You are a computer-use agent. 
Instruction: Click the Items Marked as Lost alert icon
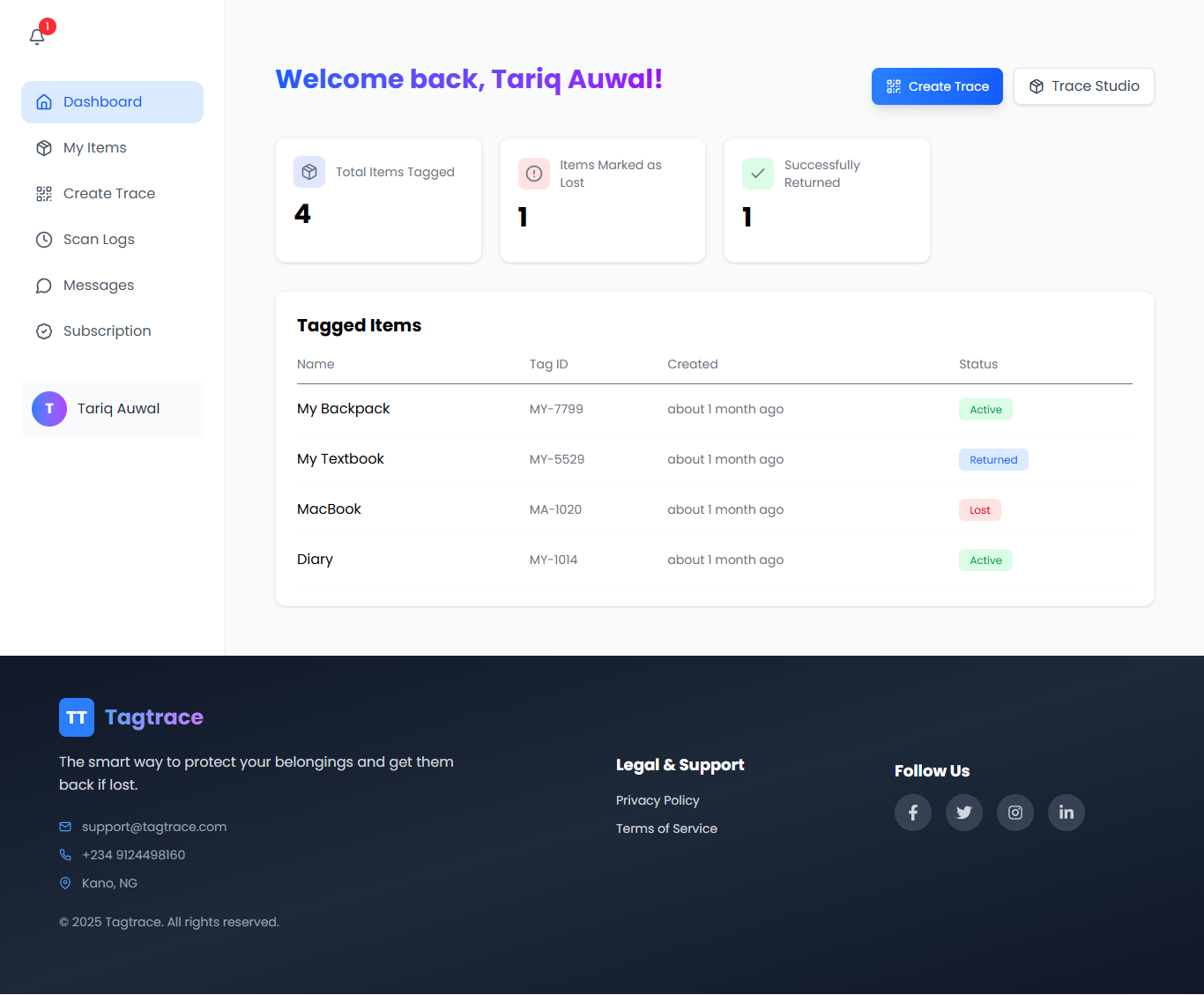[533, 173]
